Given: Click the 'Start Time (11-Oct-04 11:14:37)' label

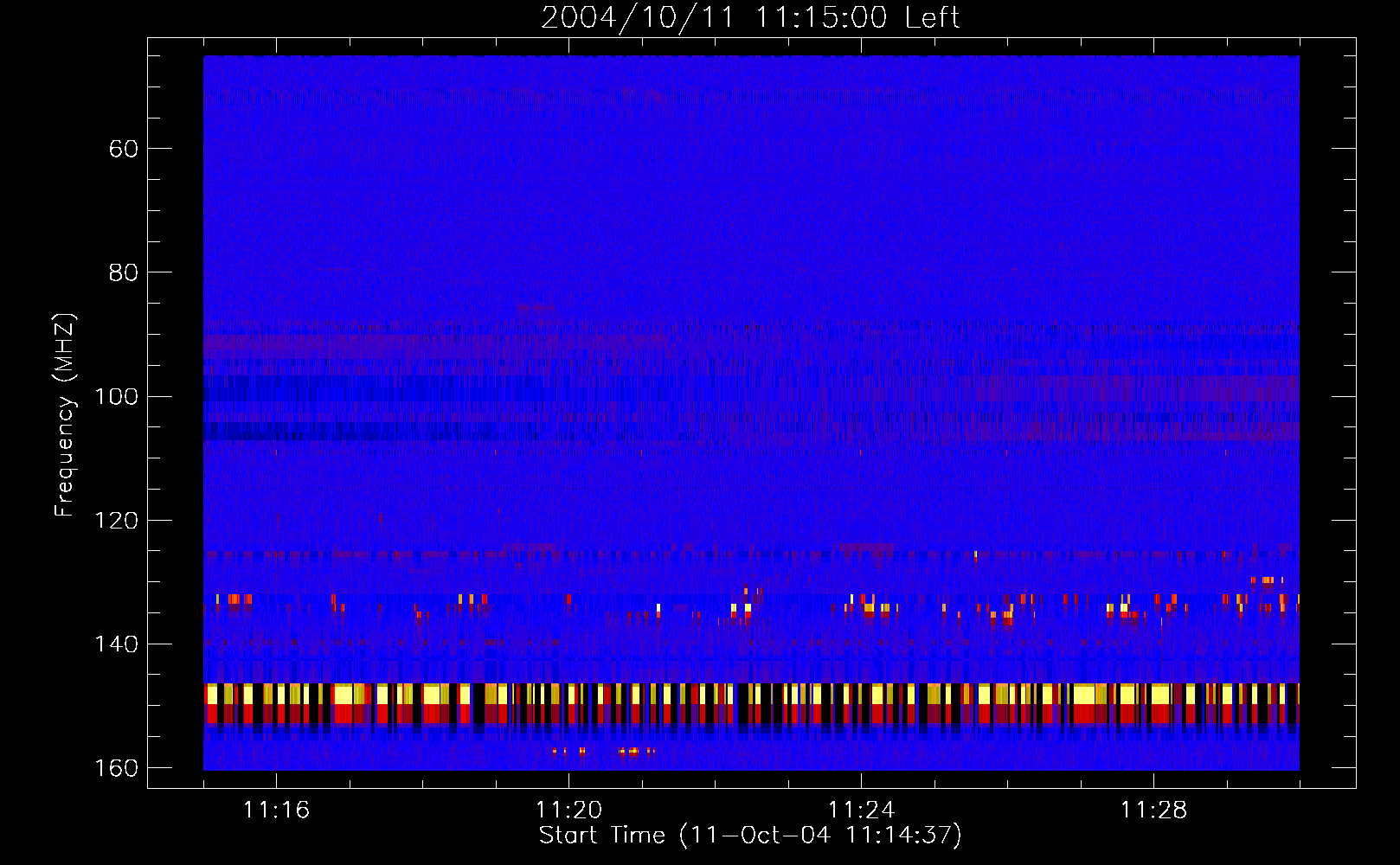Looking at the screenshot, I should (750, 836).
